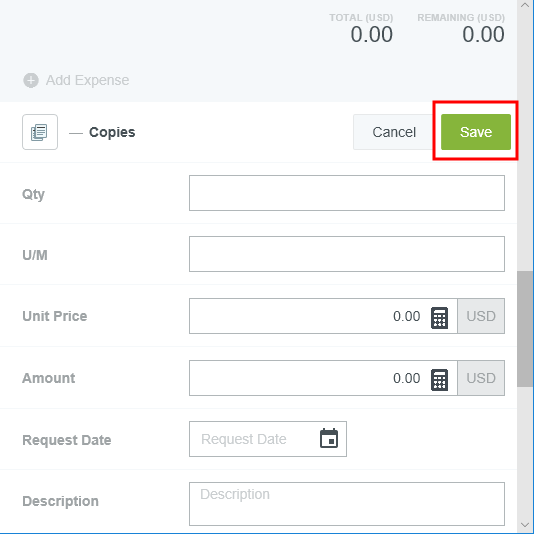Screen dimensions: 534x534
Task: Click the scrollbar down arrow
Action: pos(525,525)
